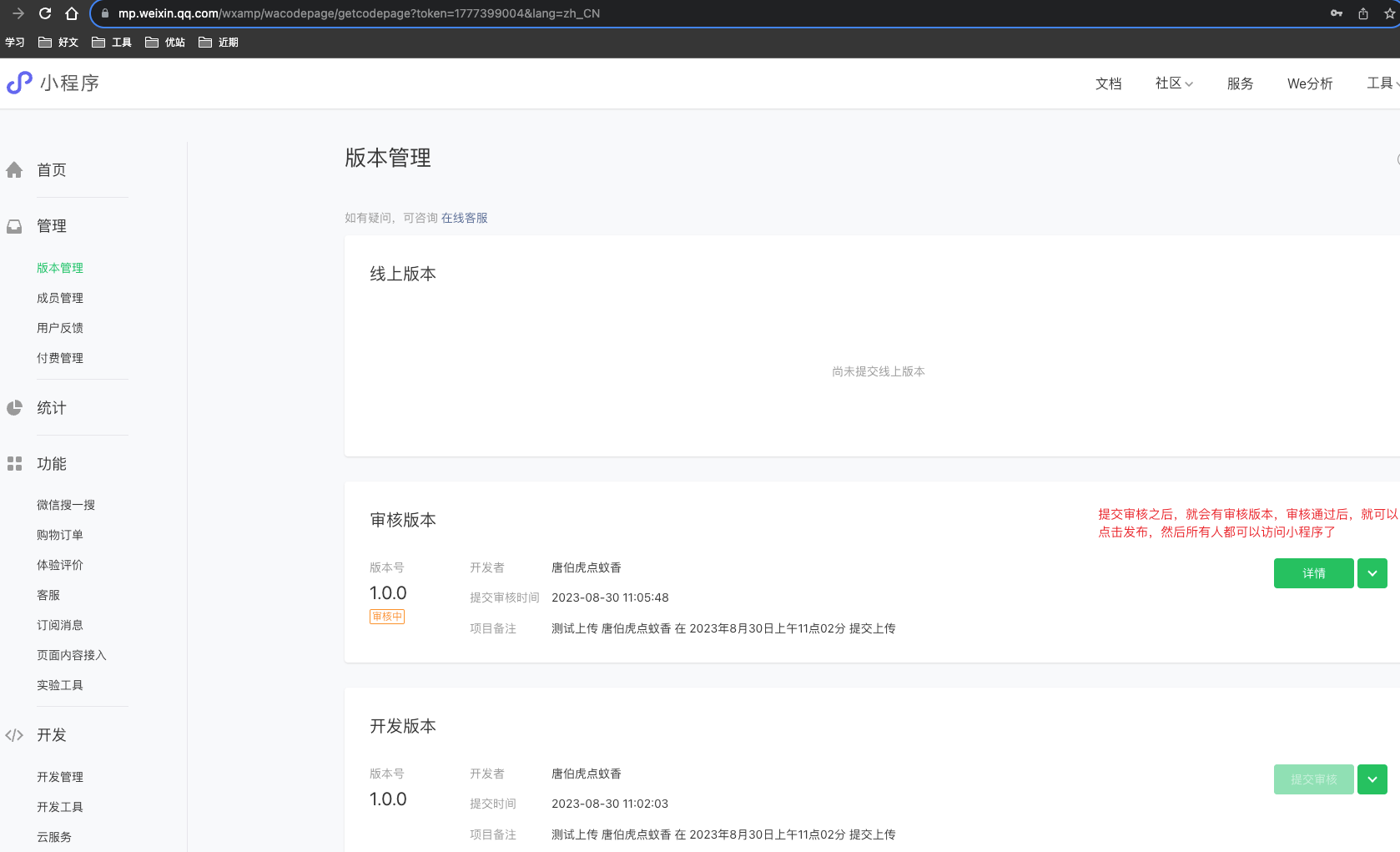Expand dropdown next to 详情 button
The image size is (1400, 852).
pos(1372,573)
